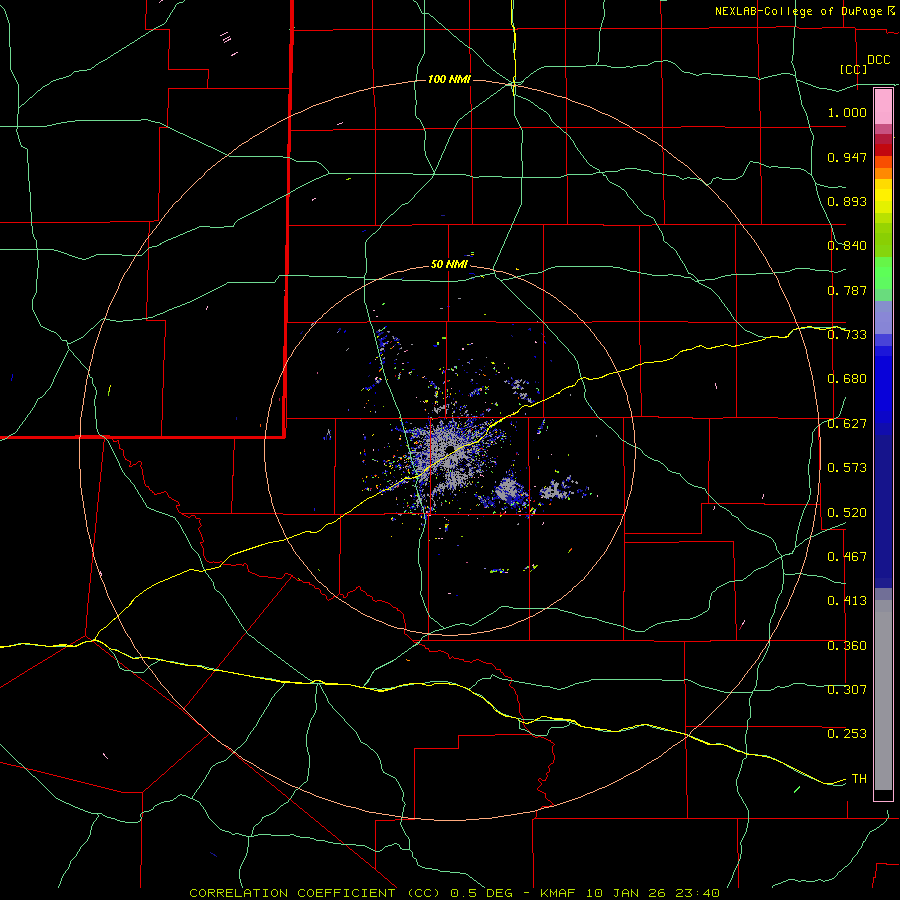This screenshot has height=900, width=900.
Task: Click the DCC label above the color scale
Action: [x=878, y=60]
